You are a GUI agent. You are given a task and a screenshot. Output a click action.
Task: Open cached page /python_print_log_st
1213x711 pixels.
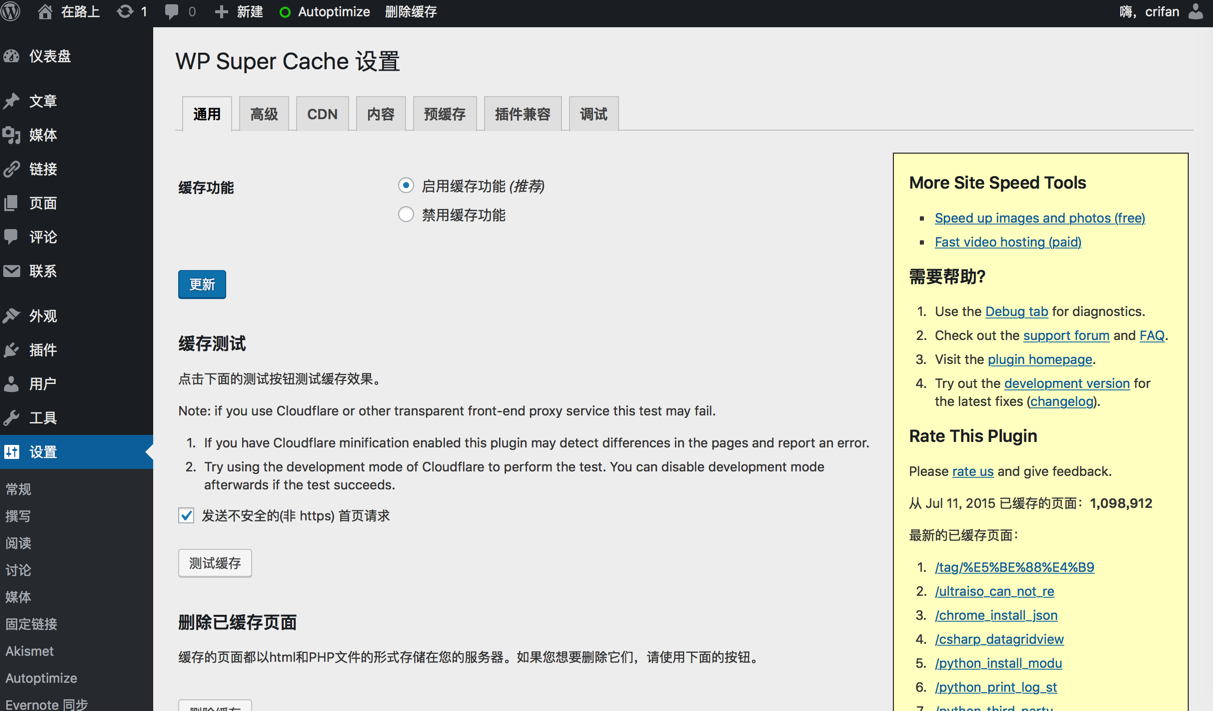(996, 688)
